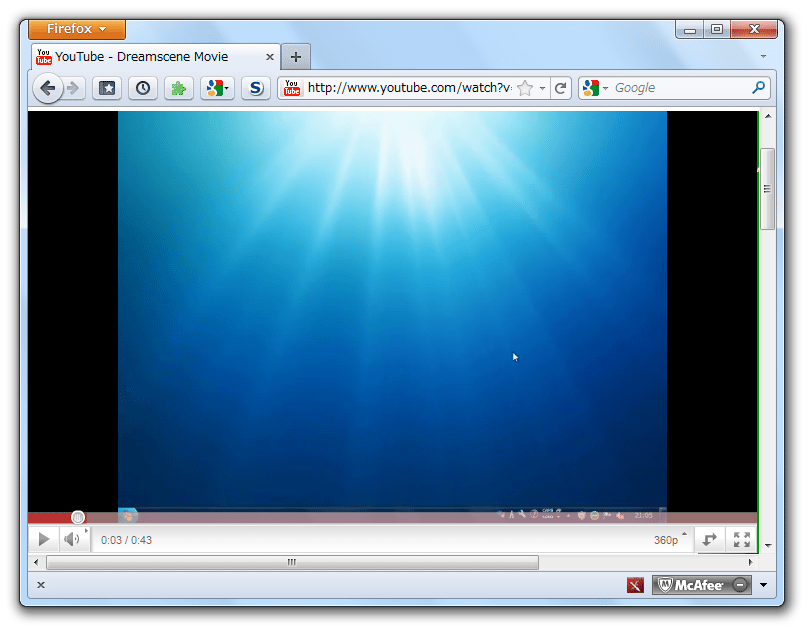Click the vertical scrollbar thumb

click(x=768, y=189)
